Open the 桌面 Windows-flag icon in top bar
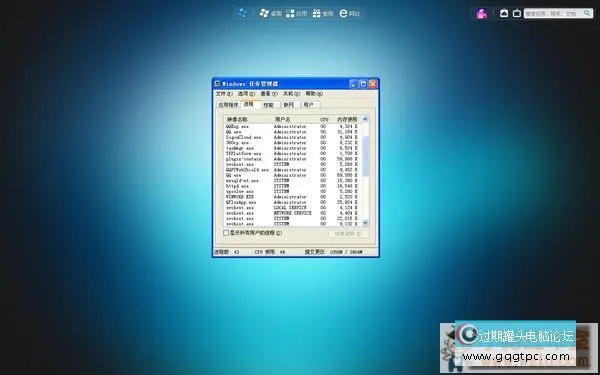 [x=264, y=13]
